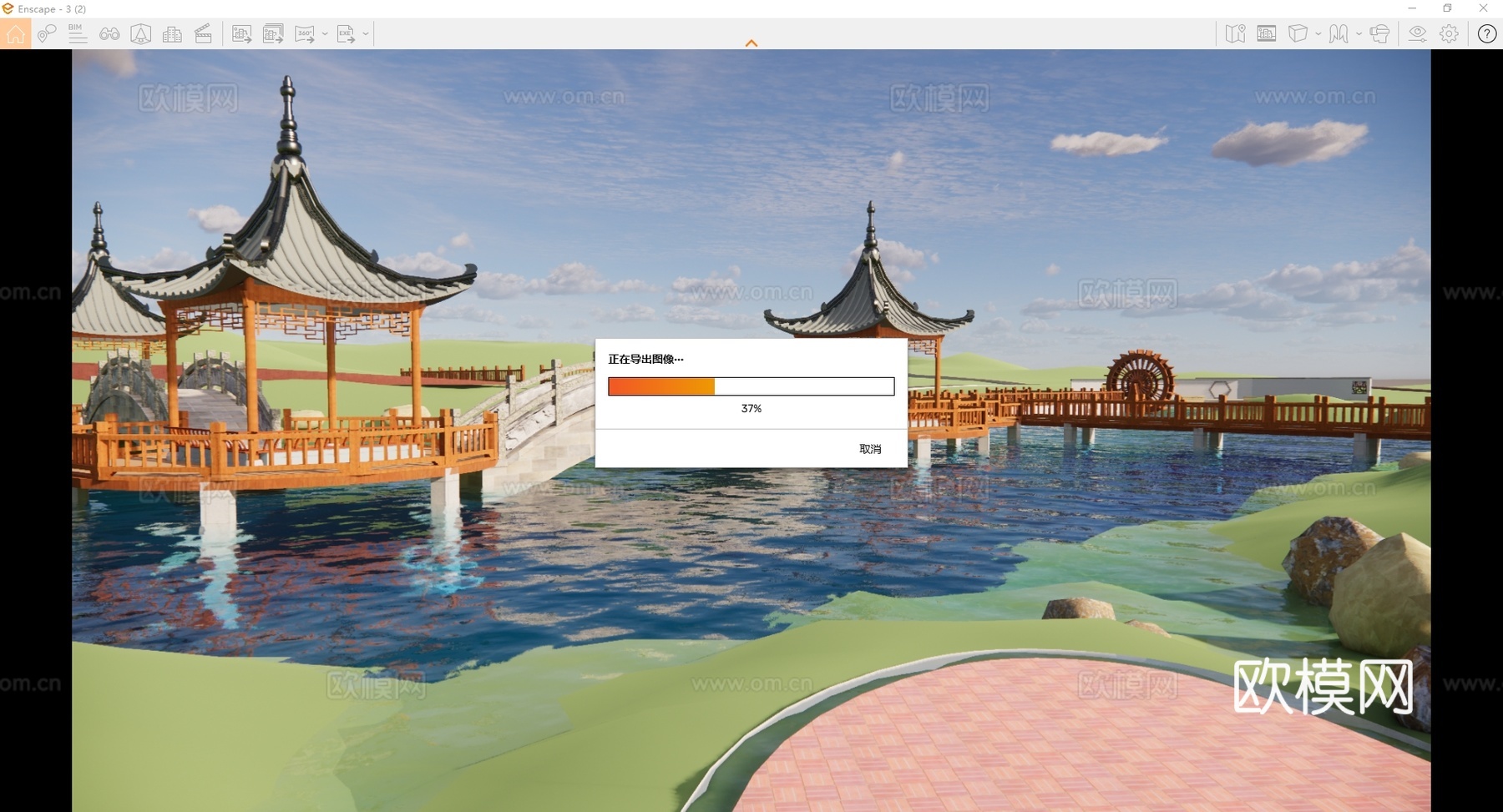Image resolution: width=1503 pixels, height=812 pixels.
Task: Click the export progress bar
Action: 751,386
